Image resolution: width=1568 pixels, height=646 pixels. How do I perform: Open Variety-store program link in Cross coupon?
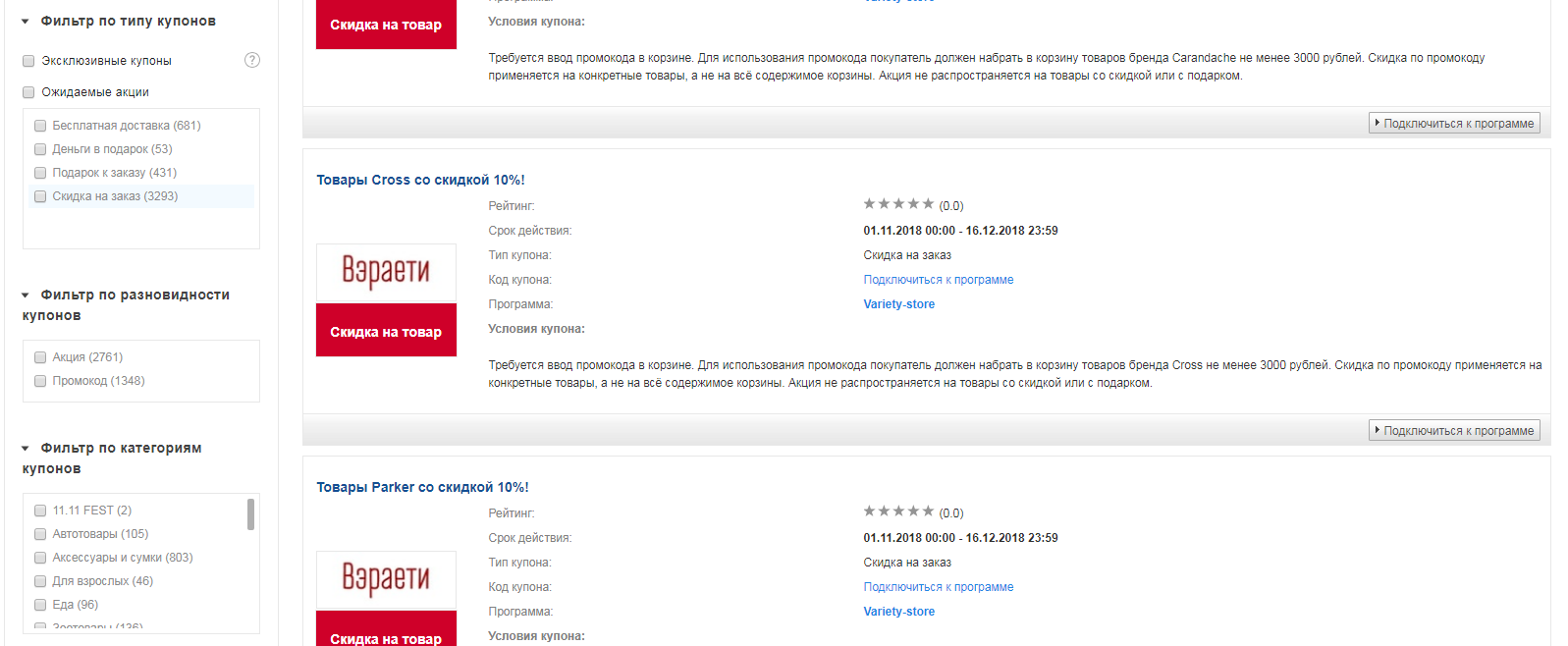[x=899, y=304]
